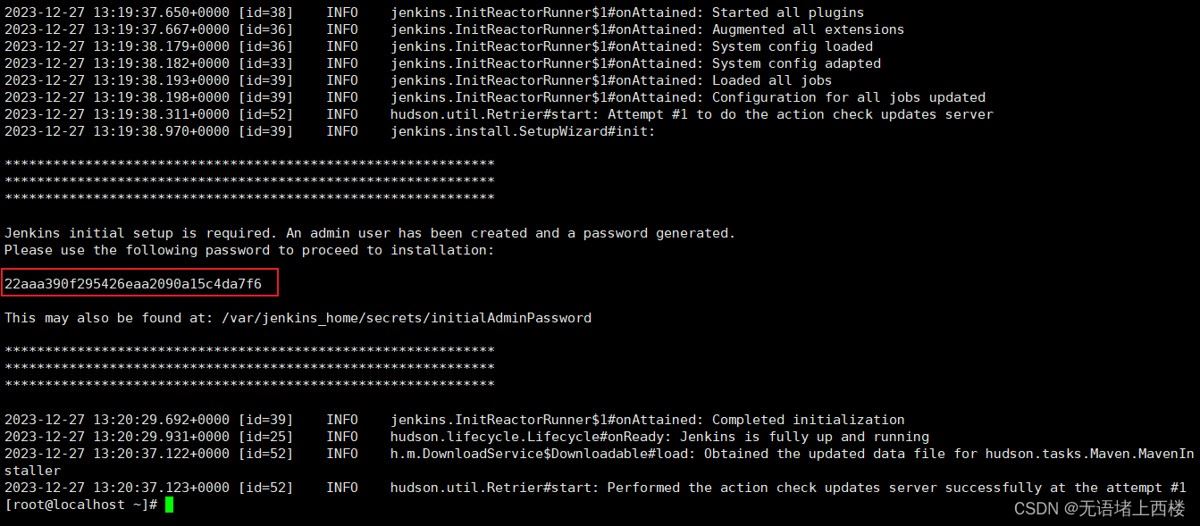Click the jenkins.install.SetupWizard#init log entry
The width and height of the screenshot is (1200, 526).
(522, 131)
